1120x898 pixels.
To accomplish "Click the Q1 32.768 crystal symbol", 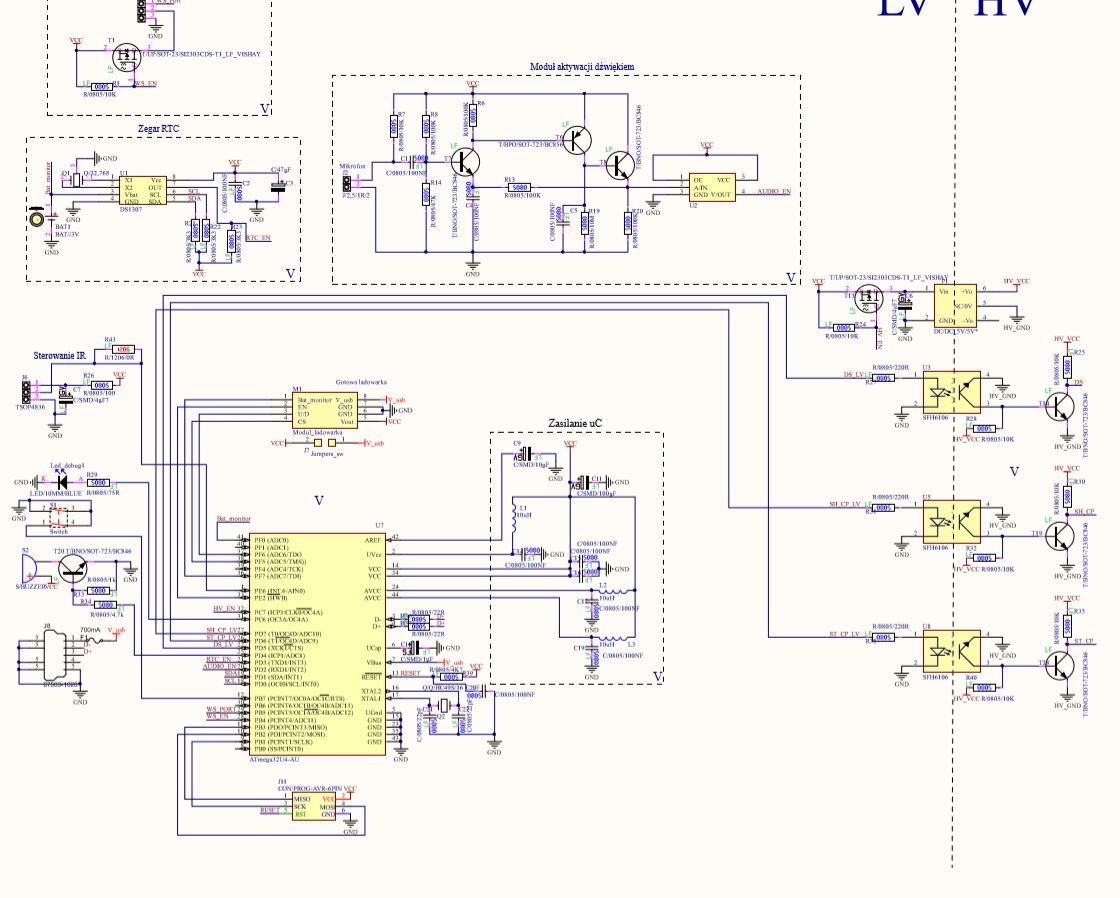I will point(76,179).
